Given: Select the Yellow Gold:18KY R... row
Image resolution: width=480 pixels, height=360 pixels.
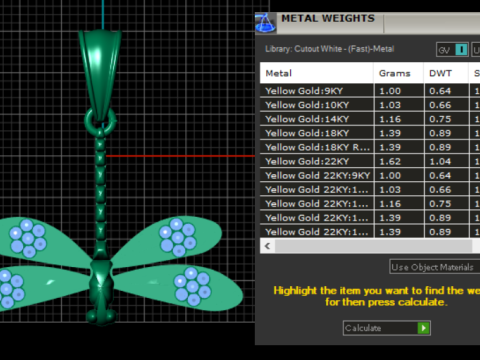Looking at the screenshot, I should [x=370, y=147].
